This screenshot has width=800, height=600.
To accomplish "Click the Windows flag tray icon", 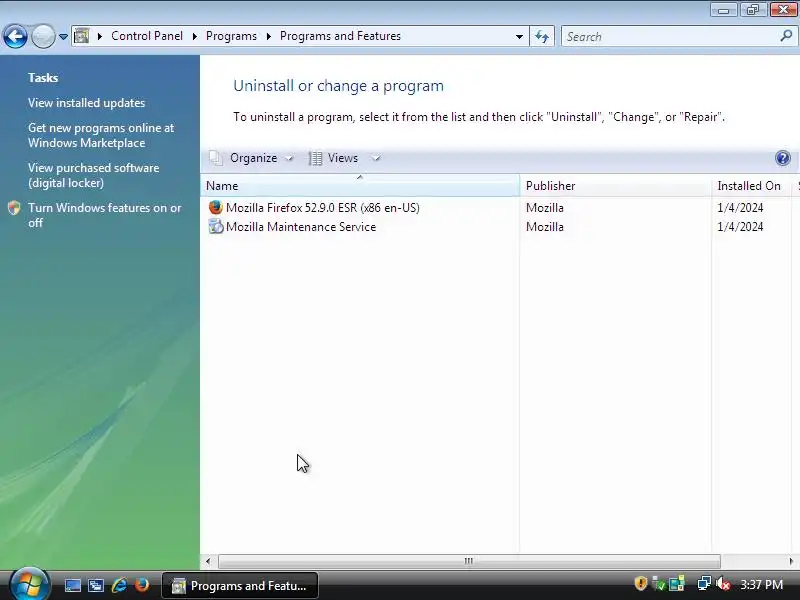I will click(x=677, y=584).
